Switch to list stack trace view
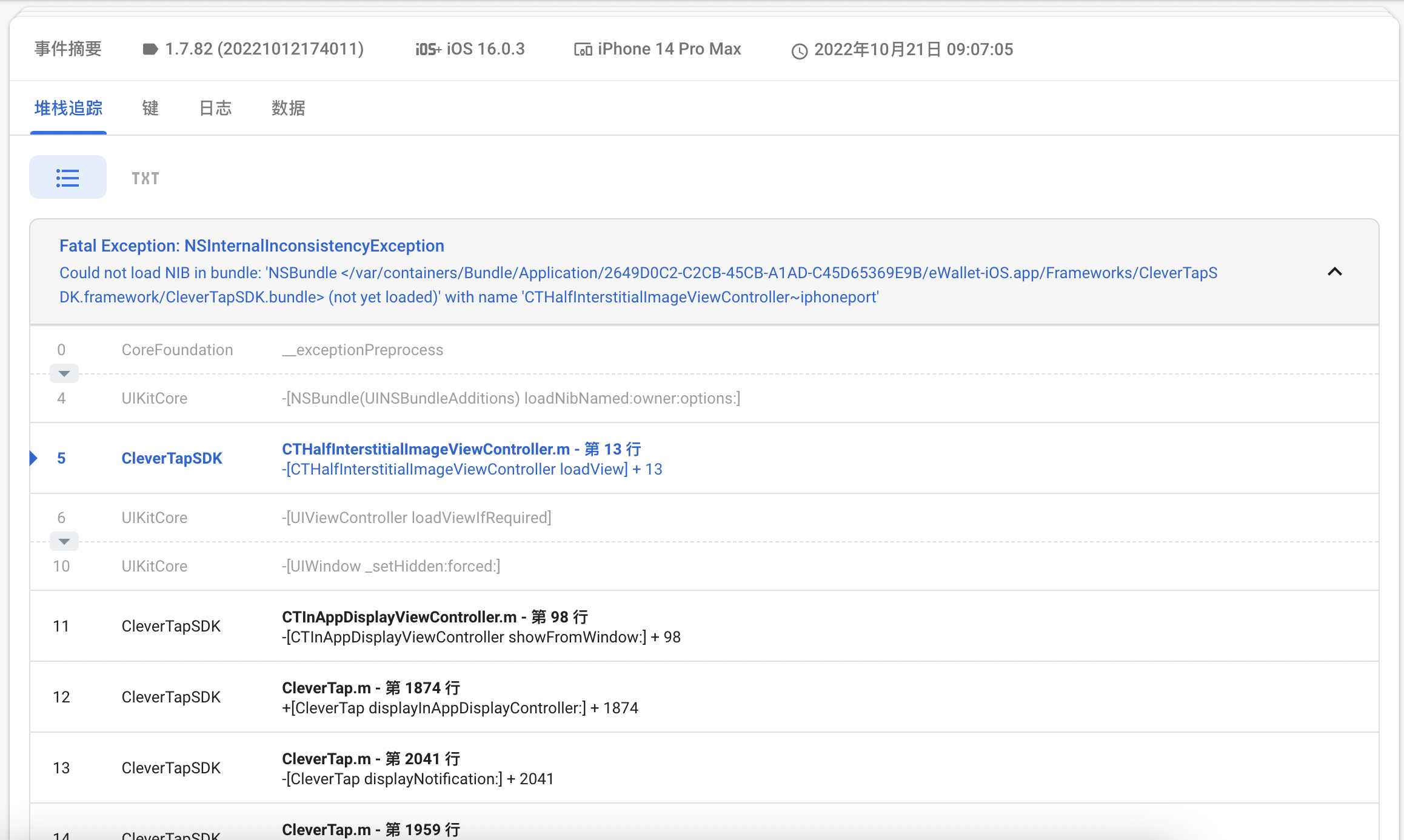This screenshot has height=840, width=1404. (67, 178)
